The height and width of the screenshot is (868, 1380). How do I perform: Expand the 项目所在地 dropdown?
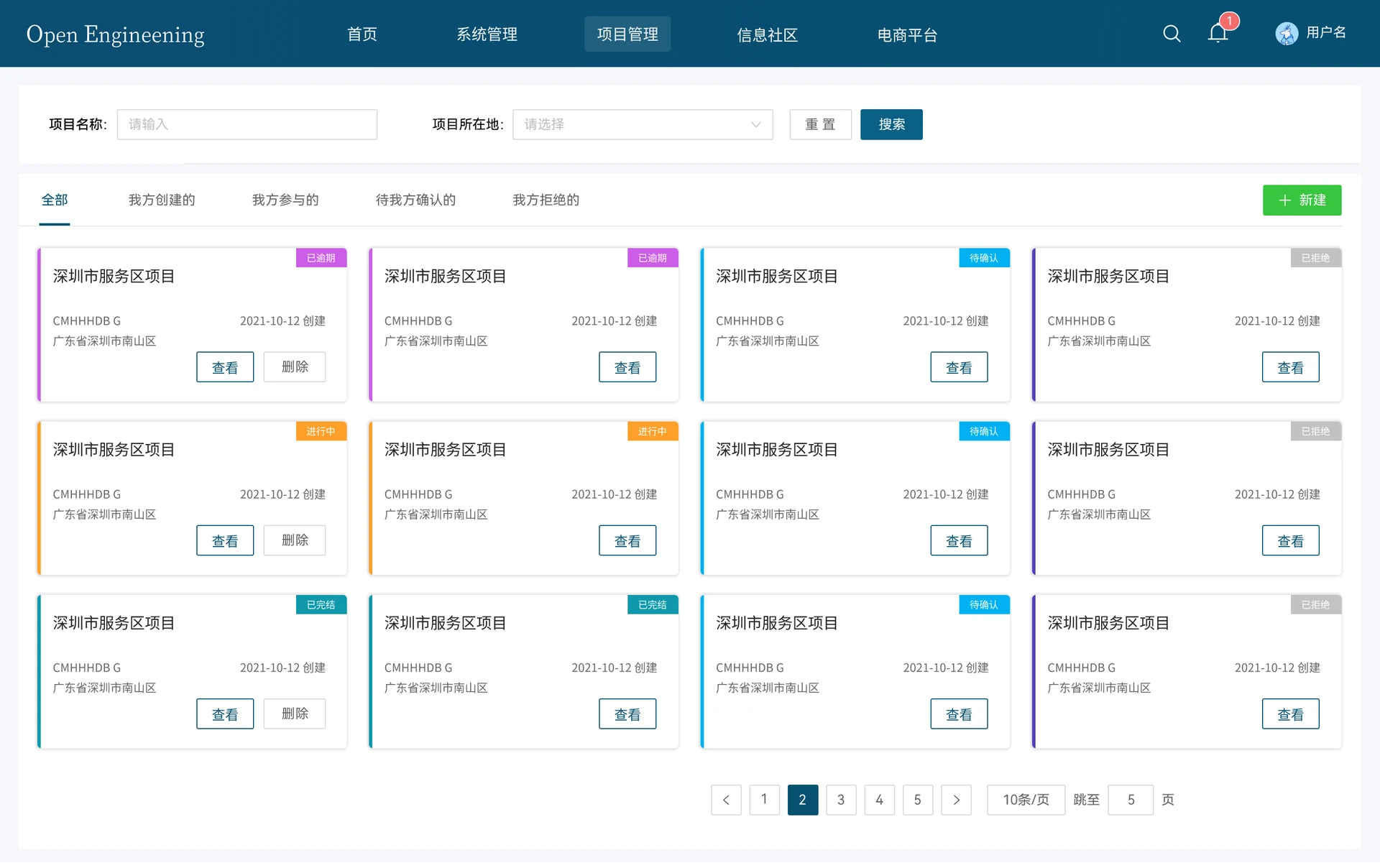(x=643, y=124)
